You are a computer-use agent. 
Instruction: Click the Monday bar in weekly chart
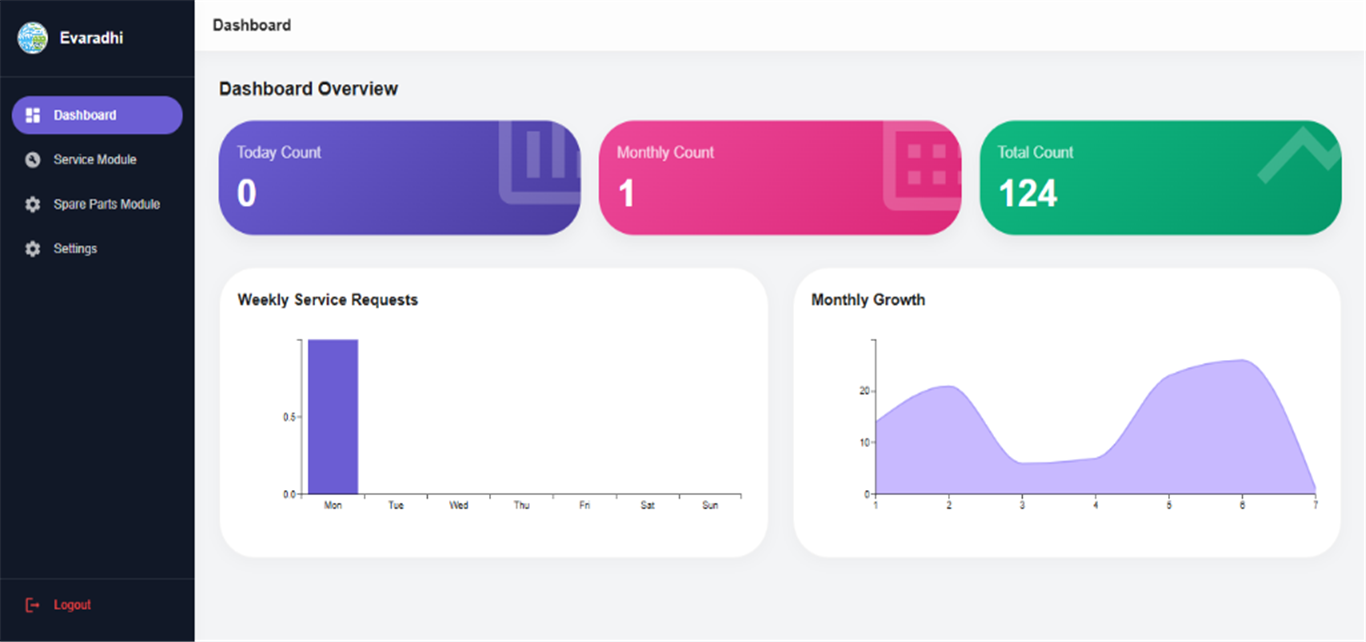(333, 417)
